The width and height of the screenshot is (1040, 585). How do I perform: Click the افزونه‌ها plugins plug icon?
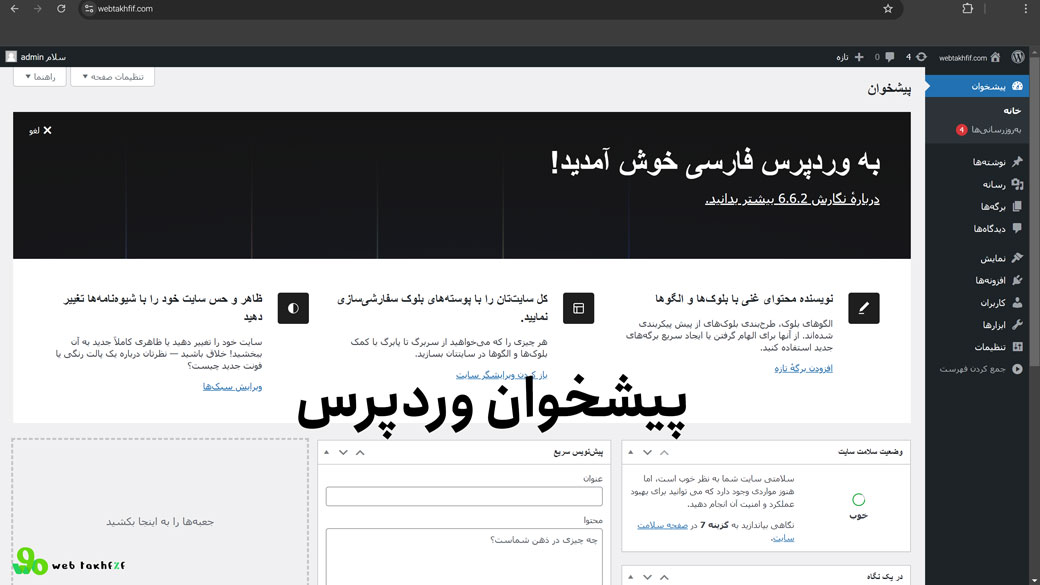[1017, 280]
